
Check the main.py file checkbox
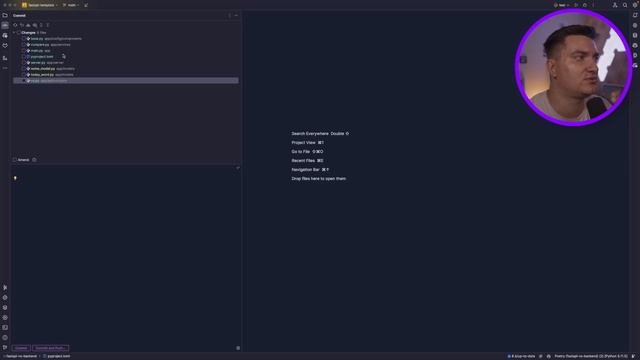pyautogui.click(x=24, y=51)
